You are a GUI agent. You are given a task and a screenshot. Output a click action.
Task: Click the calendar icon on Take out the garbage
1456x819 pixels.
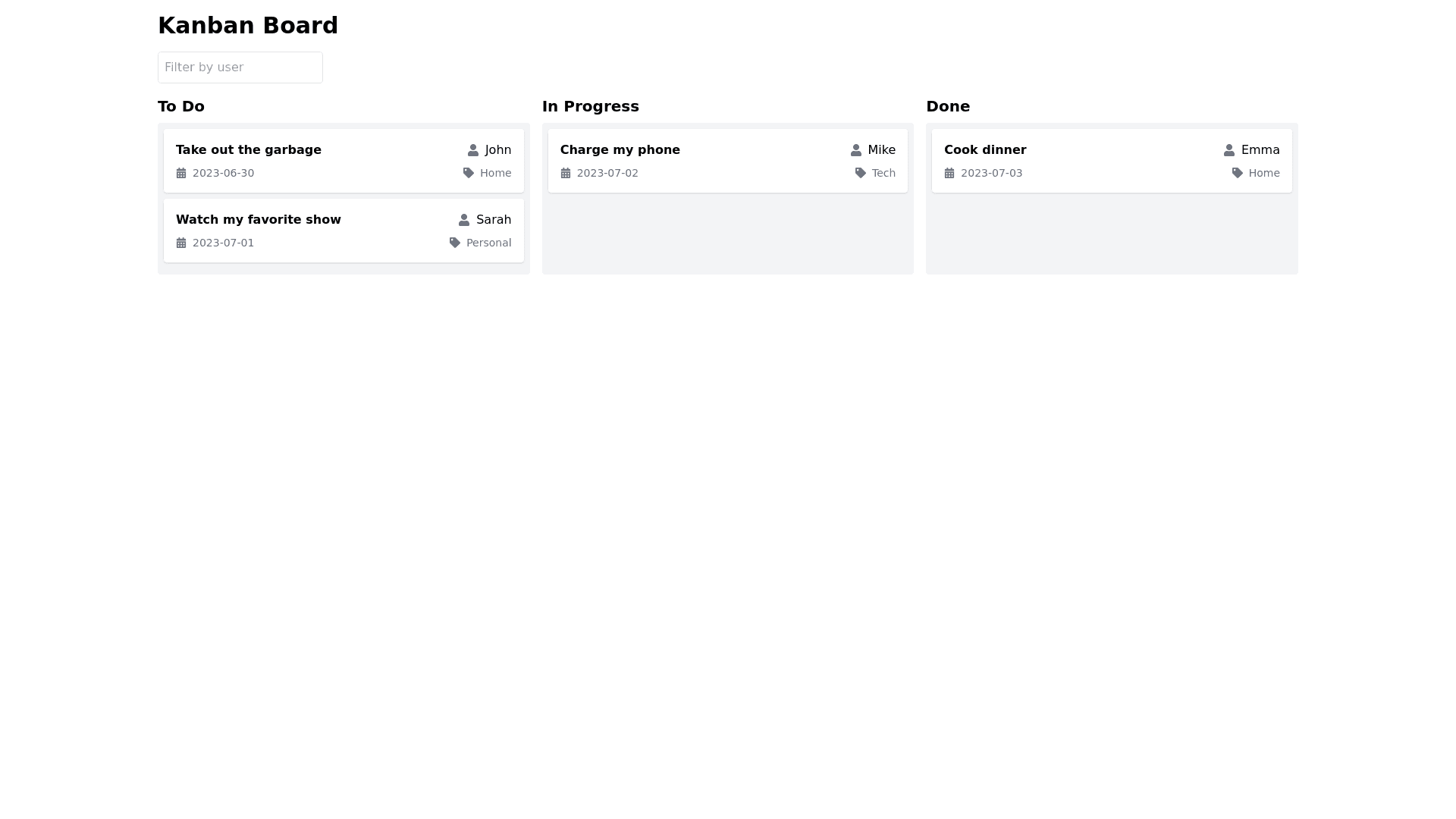tap(181, 173)
